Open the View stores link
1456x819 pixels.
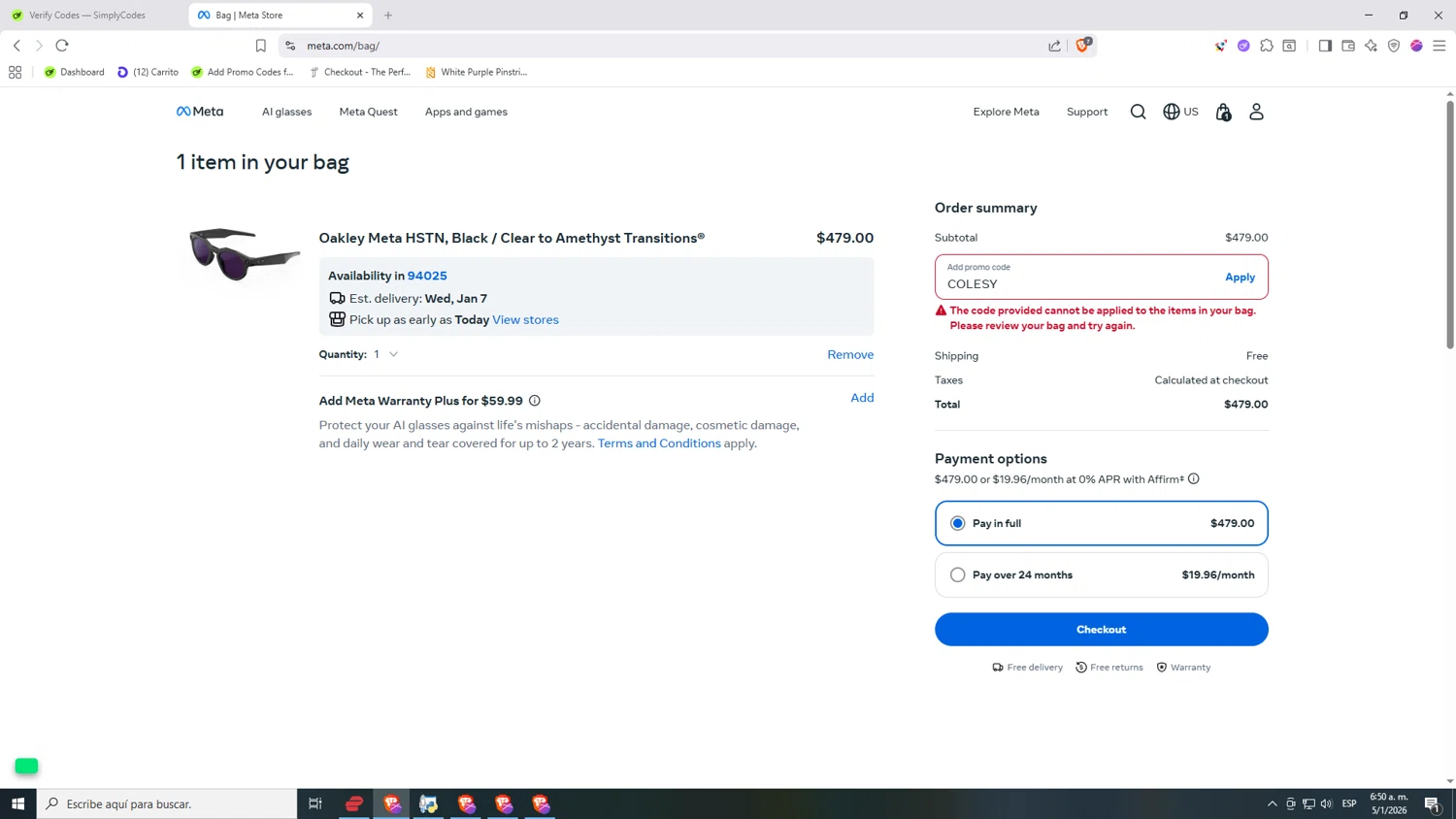[525, 319]
